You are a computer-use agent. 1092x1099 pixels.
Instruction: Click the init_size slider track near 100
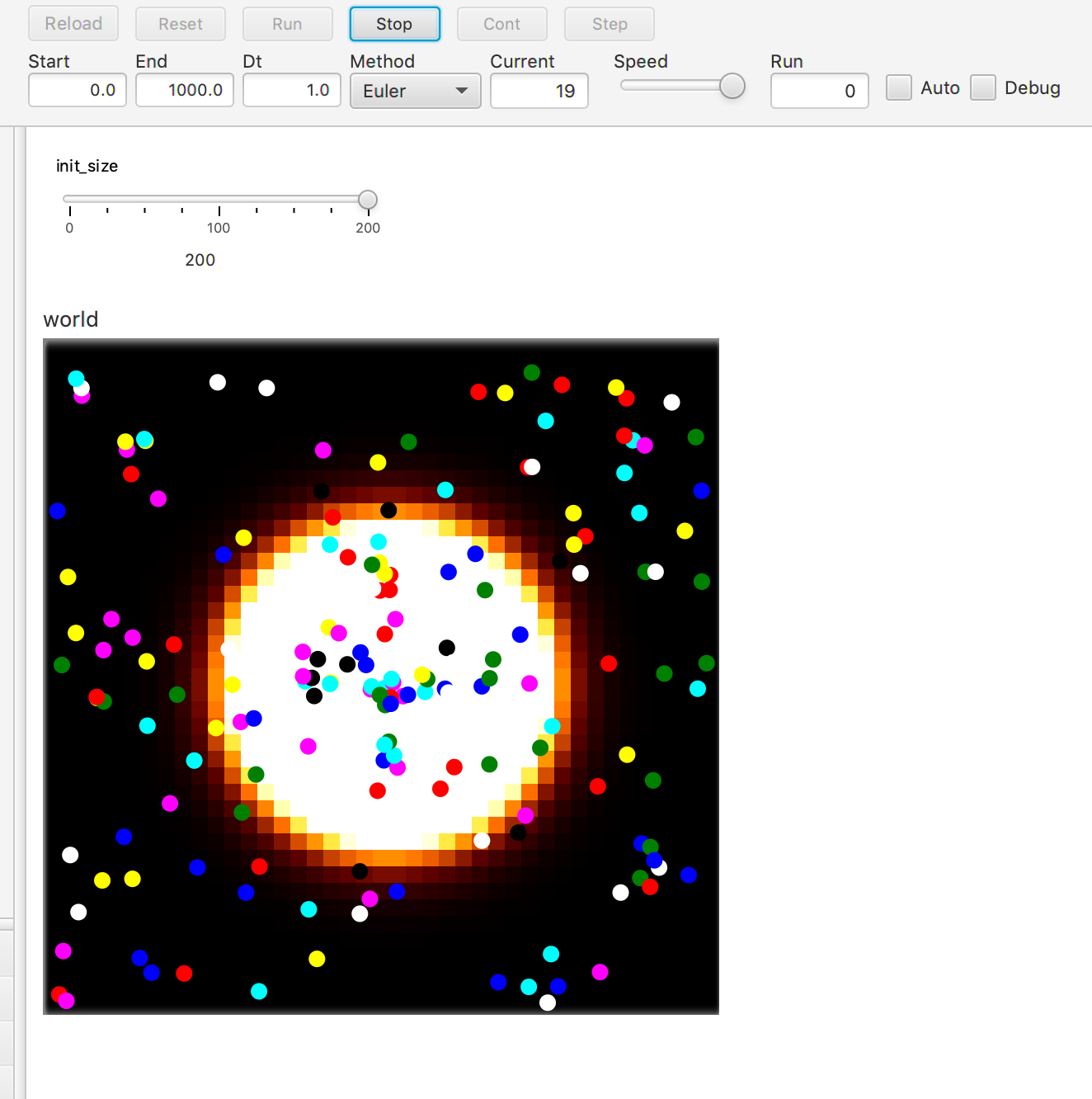(x=219, y=199)
